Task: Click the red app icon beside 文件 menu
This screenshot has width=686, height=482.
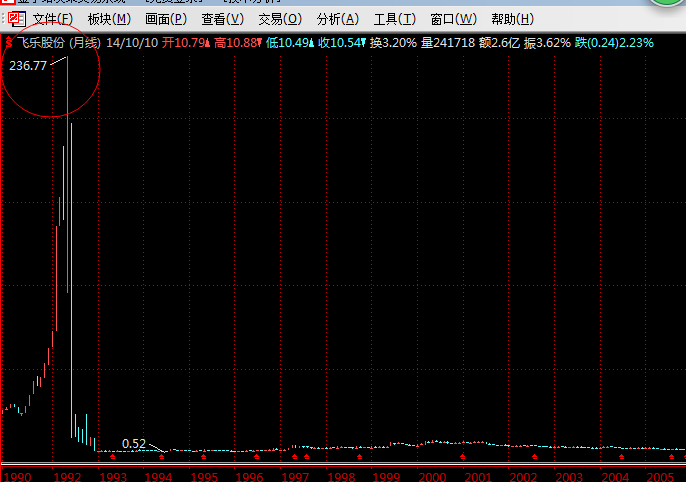Action: pos(17,19)
